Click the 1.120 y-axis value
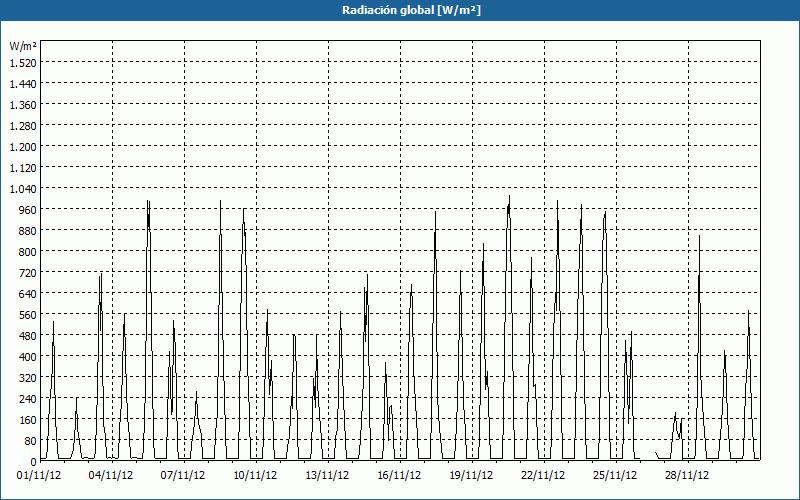Viewport: 800px width, 500px height. point(23,167)
